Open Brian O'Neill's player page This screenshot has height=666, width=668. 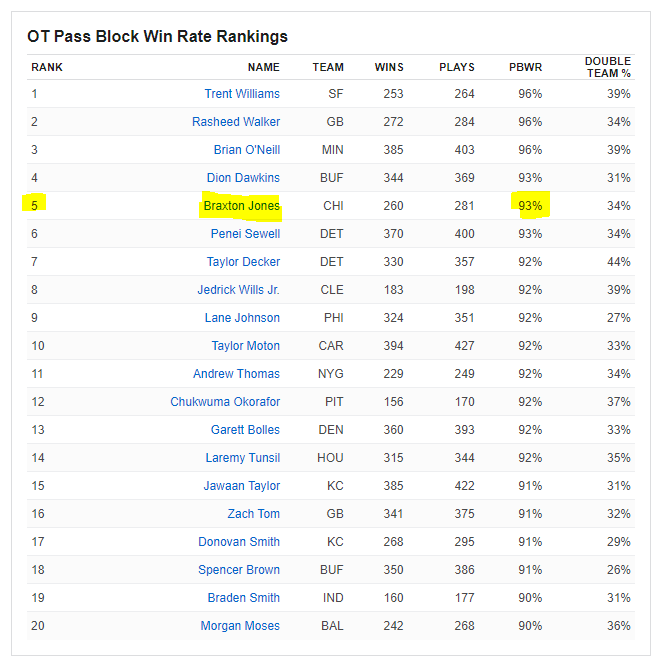(247, 150)
